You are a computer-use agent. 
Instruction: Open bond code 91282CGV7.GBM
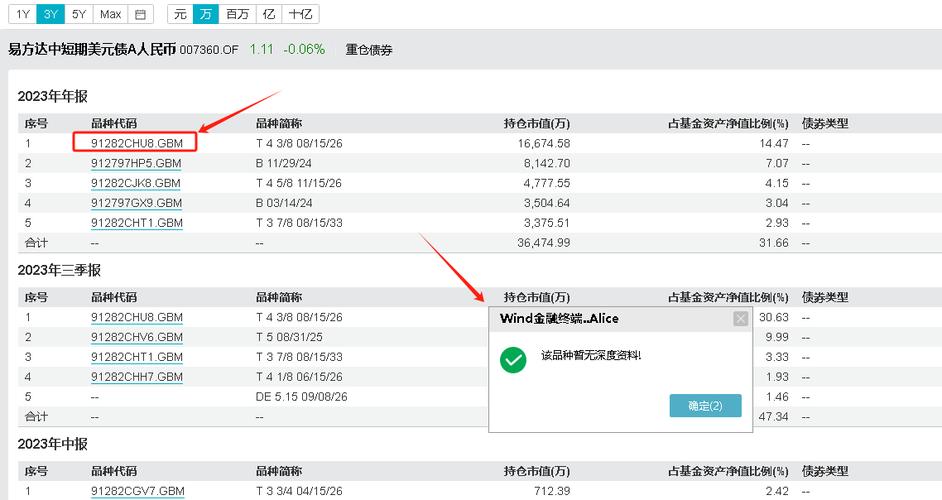coord(138,490)
